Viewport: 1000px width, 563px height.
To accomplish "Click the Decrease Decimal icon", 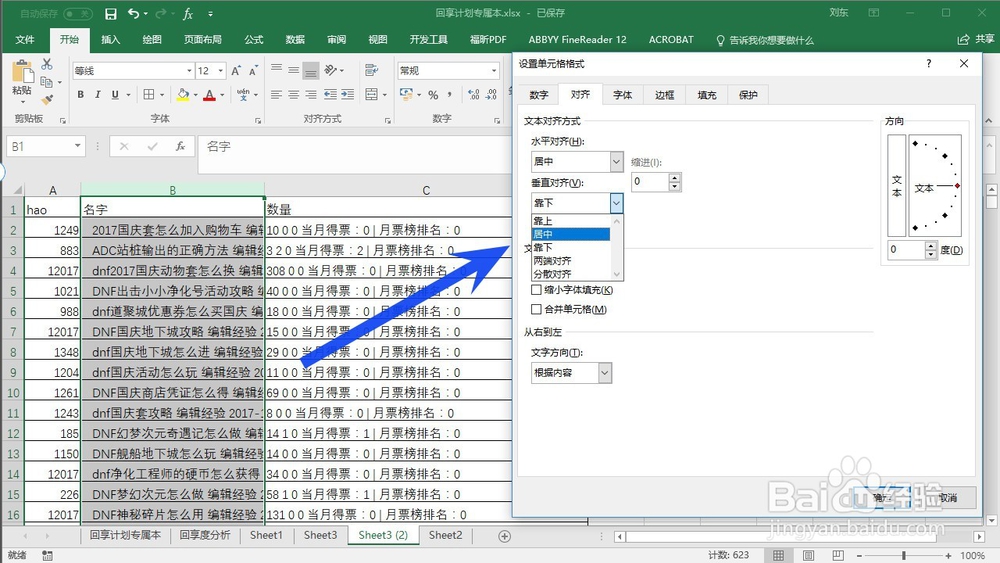I will pos(491,94).
